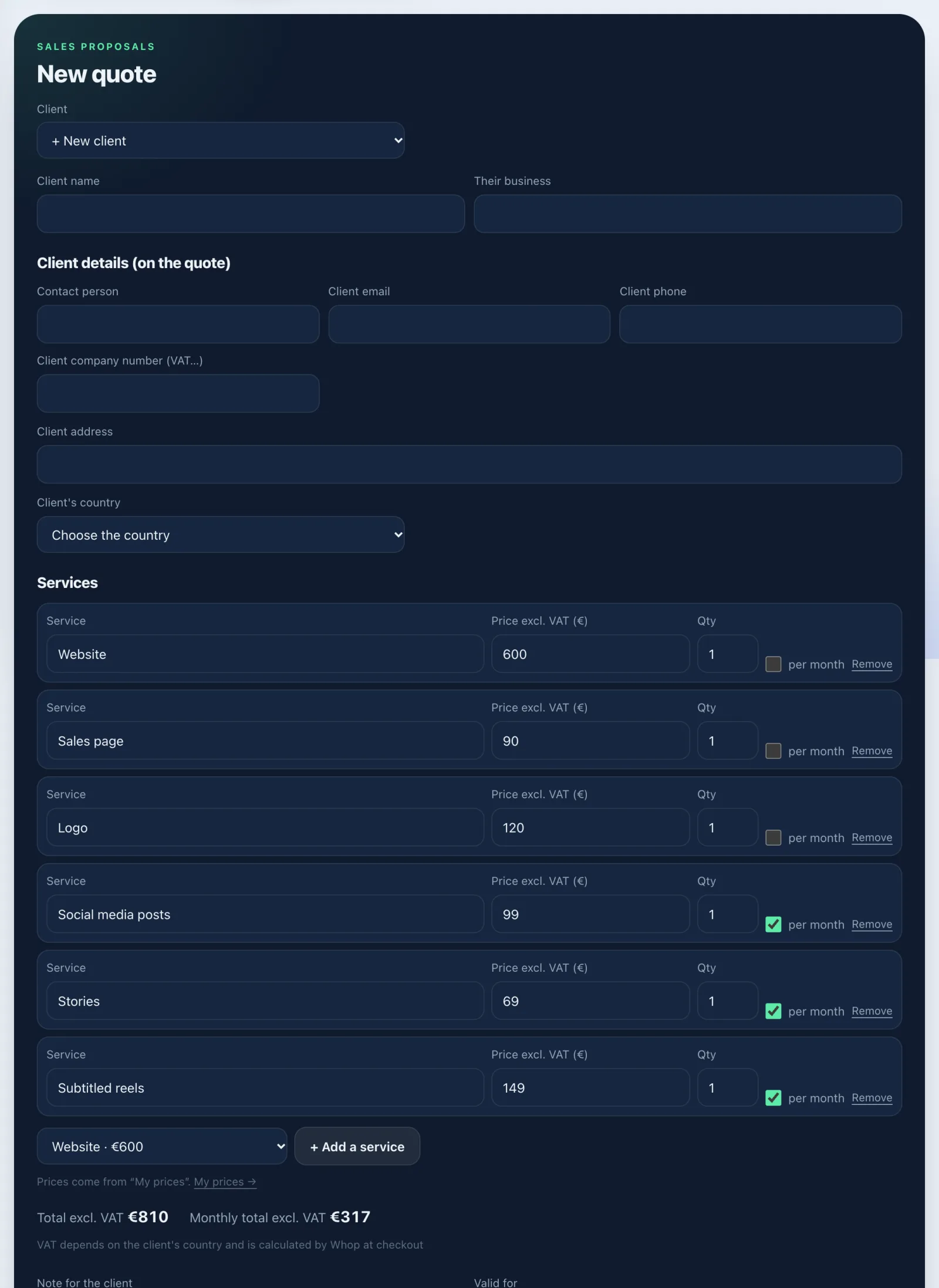Remove the Stories service row
Screen dimensions: 939x1288
(x=872, y=1011)
